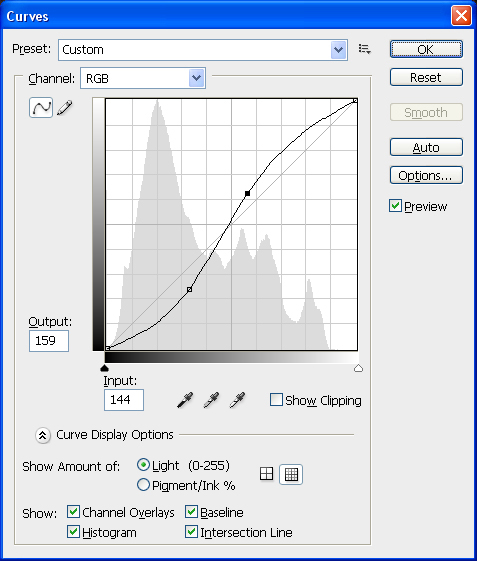The image size is (477, 561).
Task: Open the Channel RGB dropdown
Action: [x=143, y=78]
